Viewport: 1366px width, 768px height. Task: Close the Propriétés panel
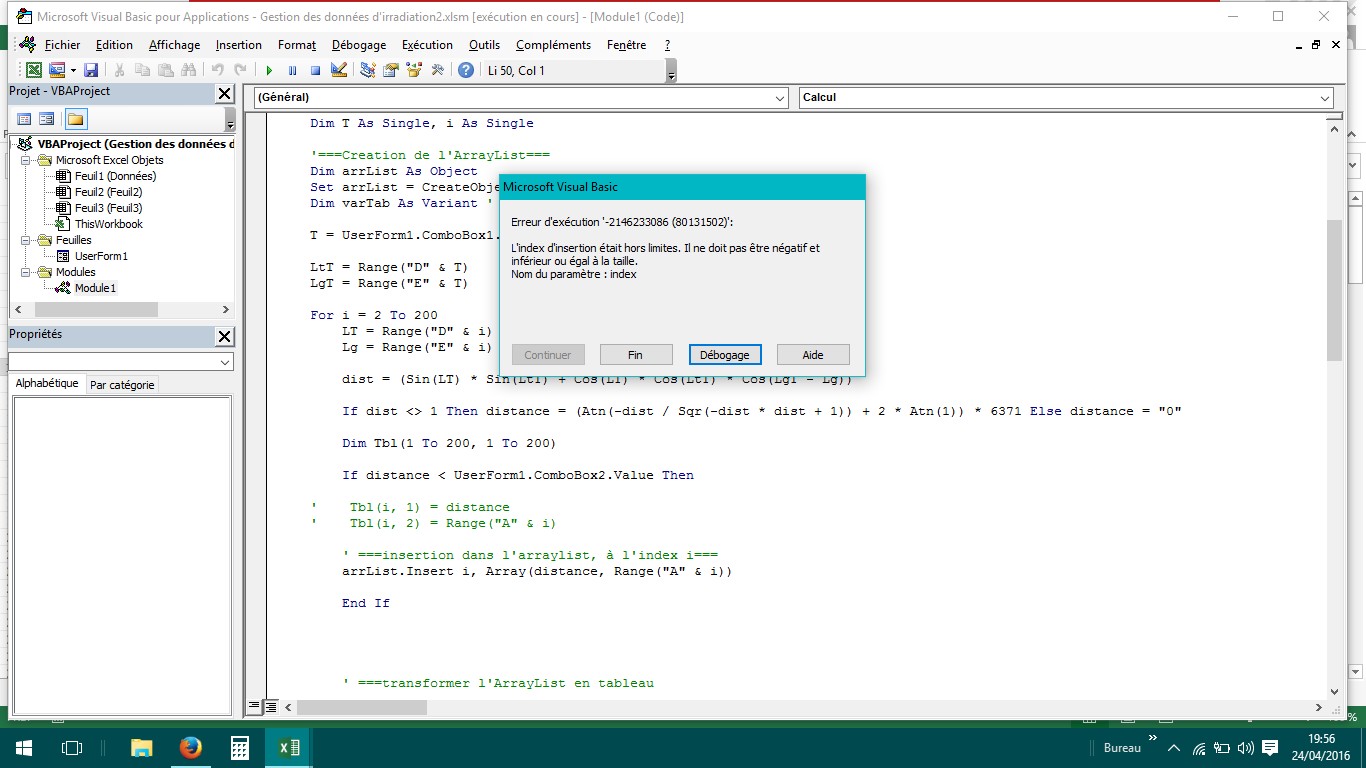click(225, 336)
